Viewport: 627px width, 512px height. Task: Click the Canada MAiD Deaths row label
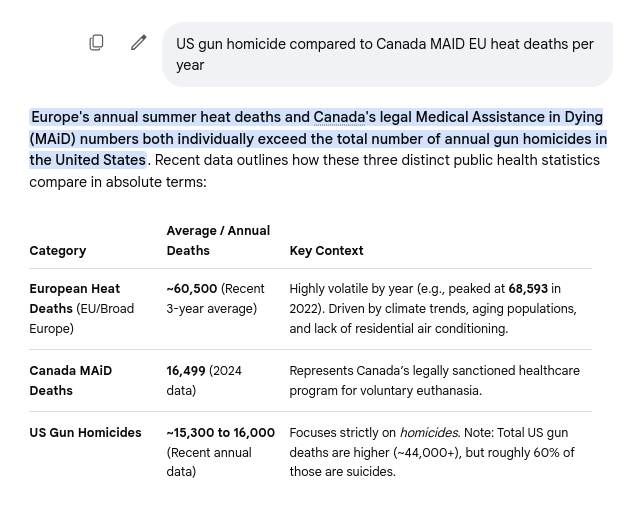coord(70,380)
